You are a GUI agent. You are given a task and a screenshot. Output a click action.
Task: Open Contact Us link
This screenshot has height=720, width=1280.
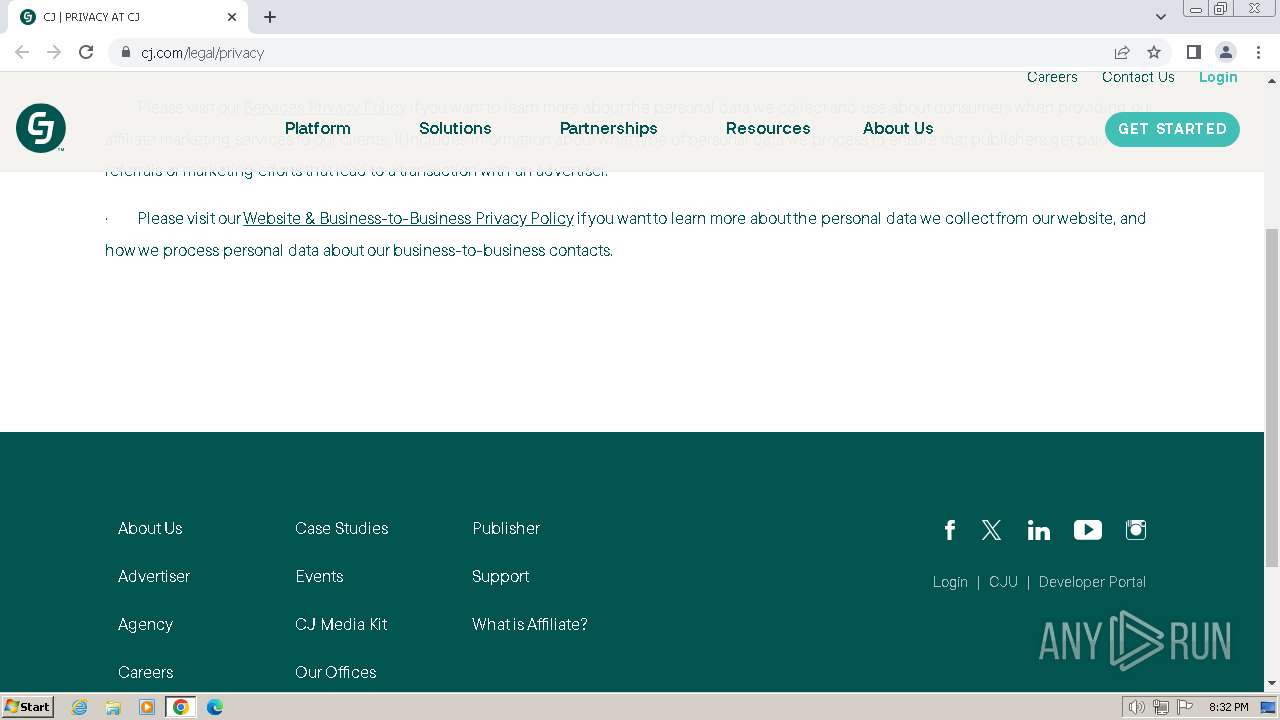(1138, 77)
